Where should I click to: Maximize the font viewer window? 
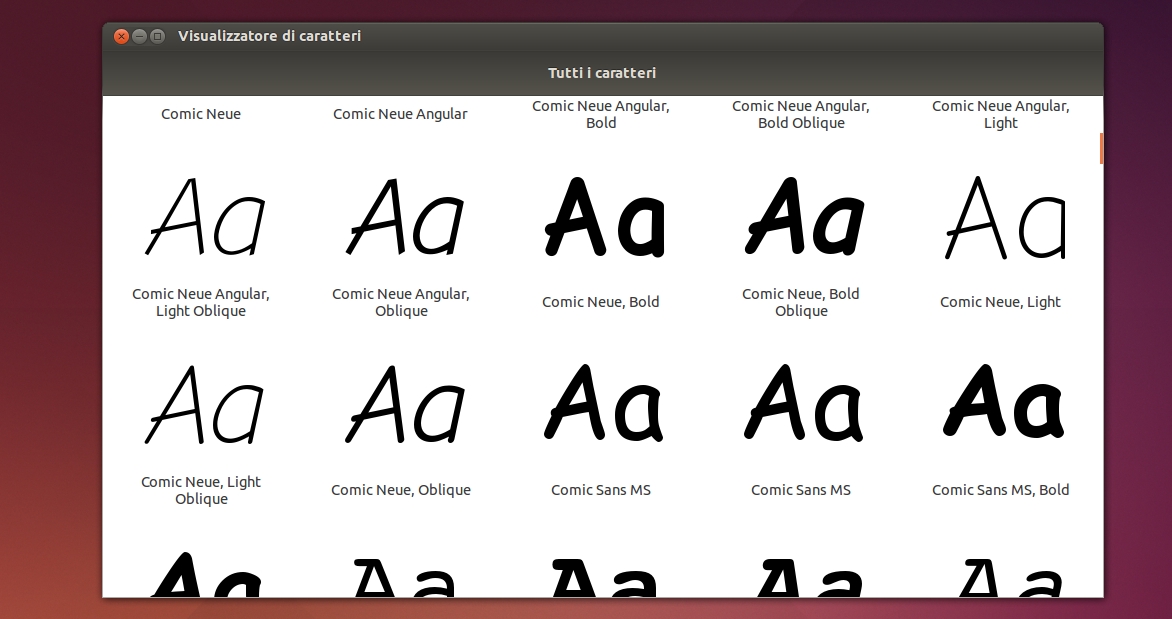(158, 36)
